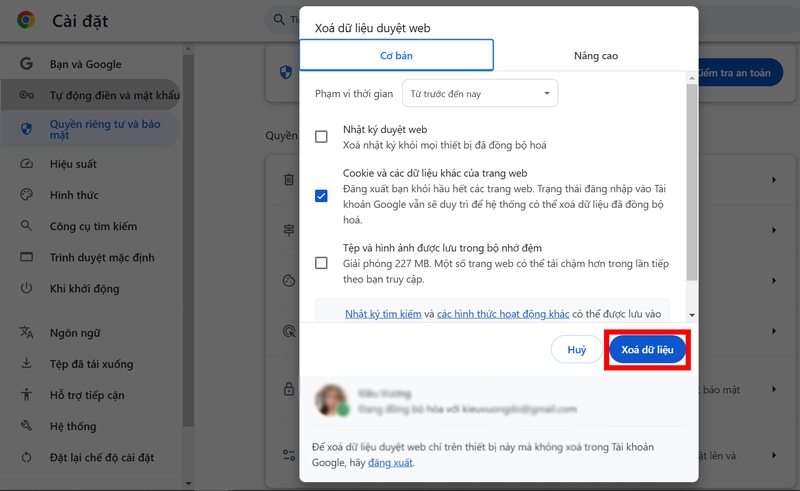Viewport: 800px width, 491px height.
Task: Click the Khi khởi động power icon
Action: click(x=27, y=289)
